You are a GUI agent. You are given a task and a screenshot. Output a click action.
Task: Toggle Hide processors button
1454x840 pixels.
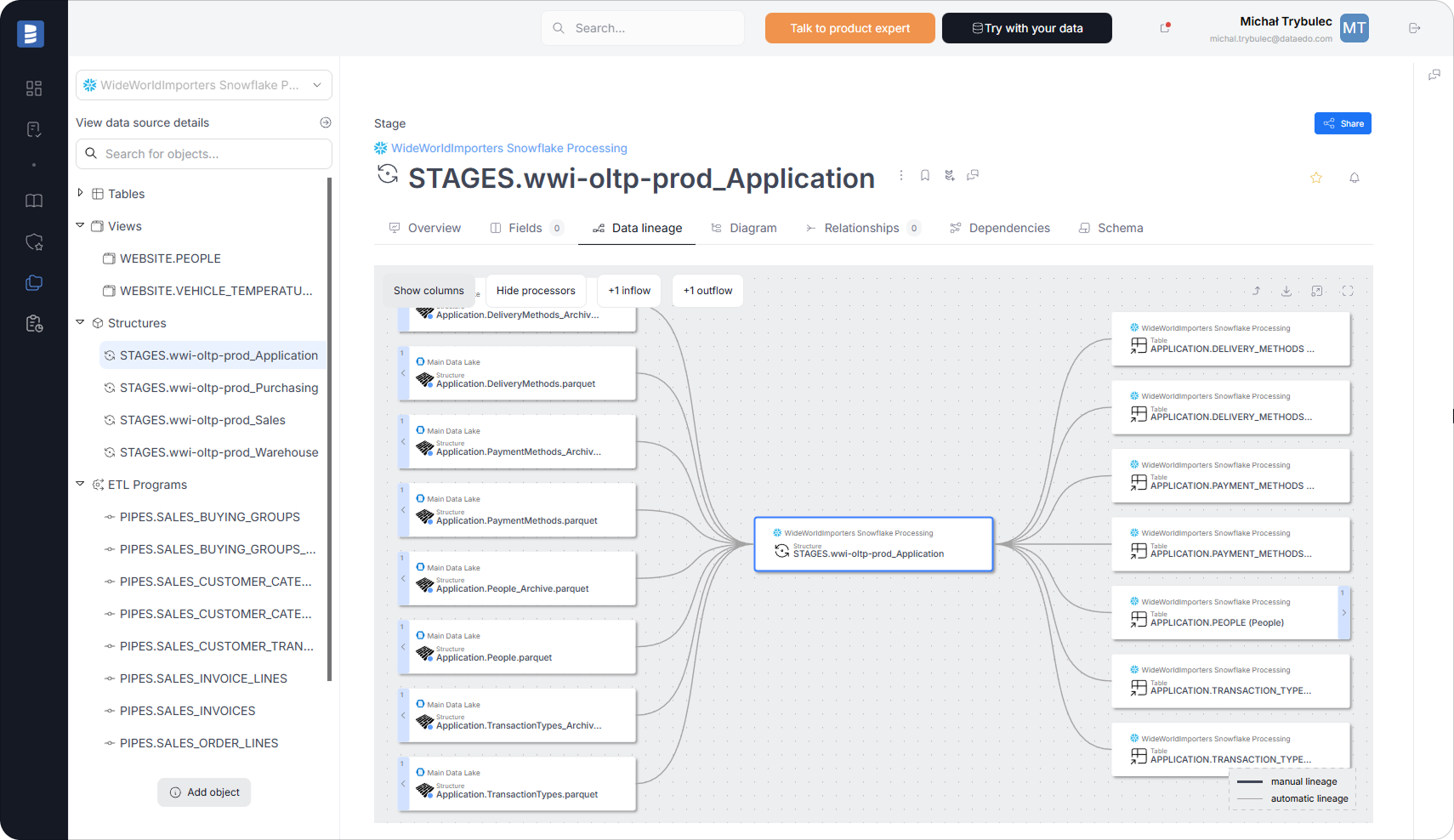(x=536, y=291)
